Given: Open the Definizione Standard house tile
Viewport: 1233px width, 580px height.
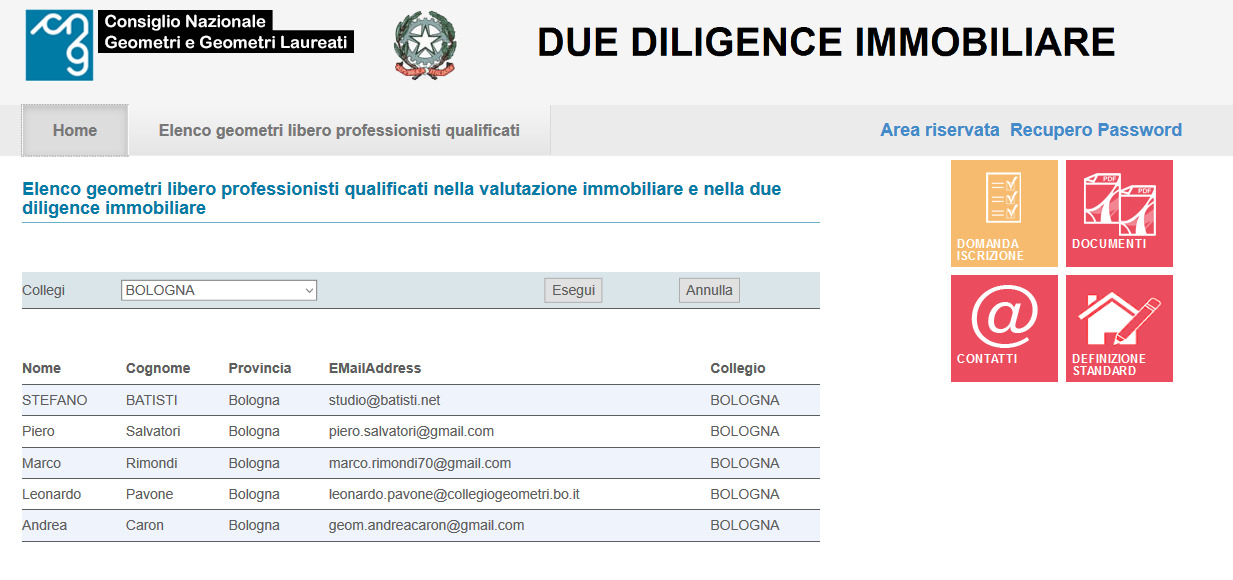Looking at the screenshot, I should (1119, 328).
